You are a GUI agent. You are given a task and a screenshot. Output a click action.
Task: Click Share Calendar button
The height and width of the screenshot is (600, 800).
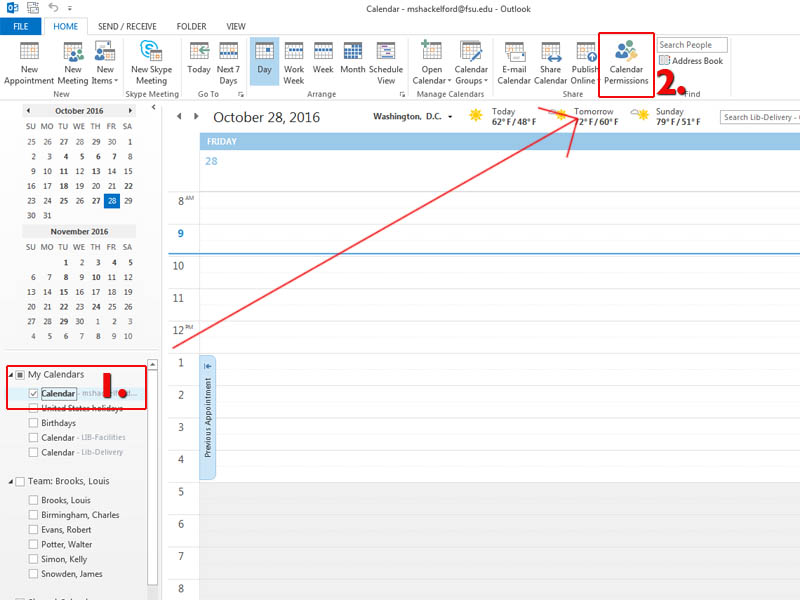tap(551, 63)
